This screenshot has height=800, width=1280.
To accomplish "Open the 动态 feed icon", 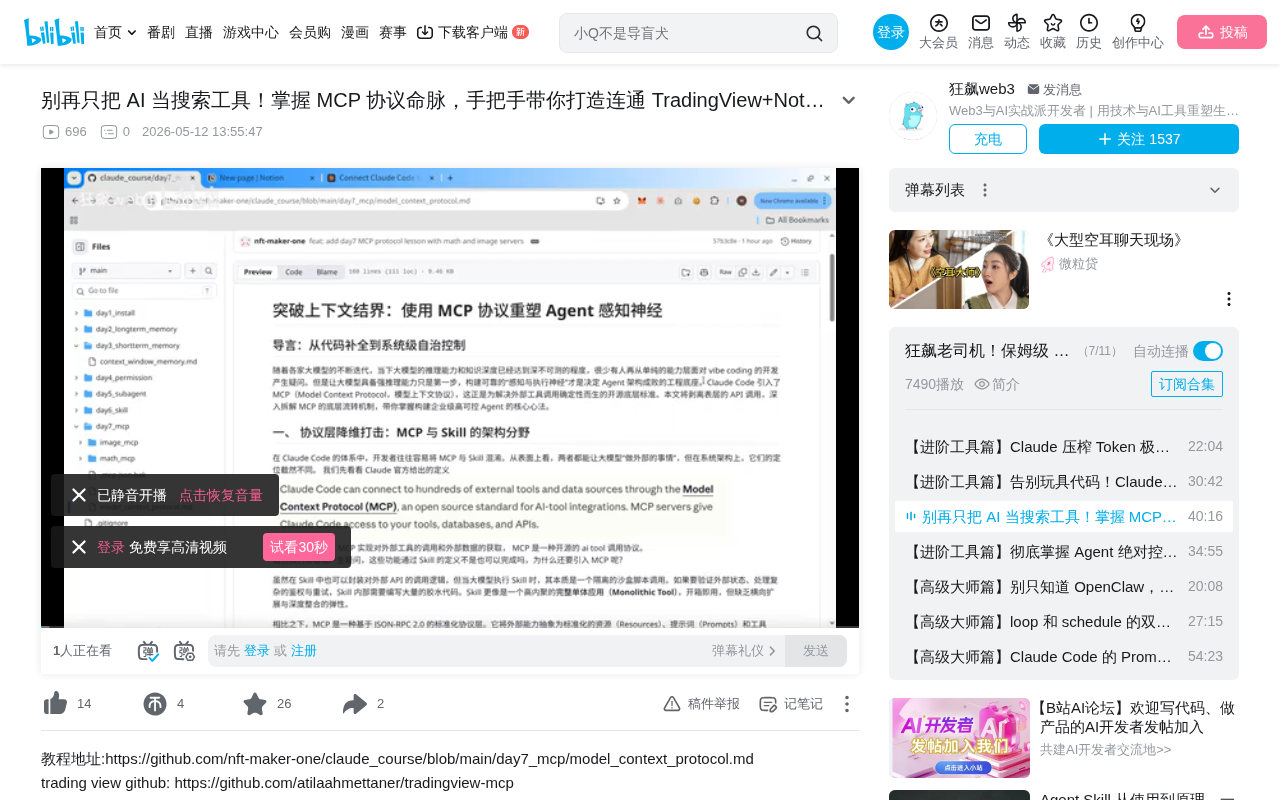I will 1017,32.
